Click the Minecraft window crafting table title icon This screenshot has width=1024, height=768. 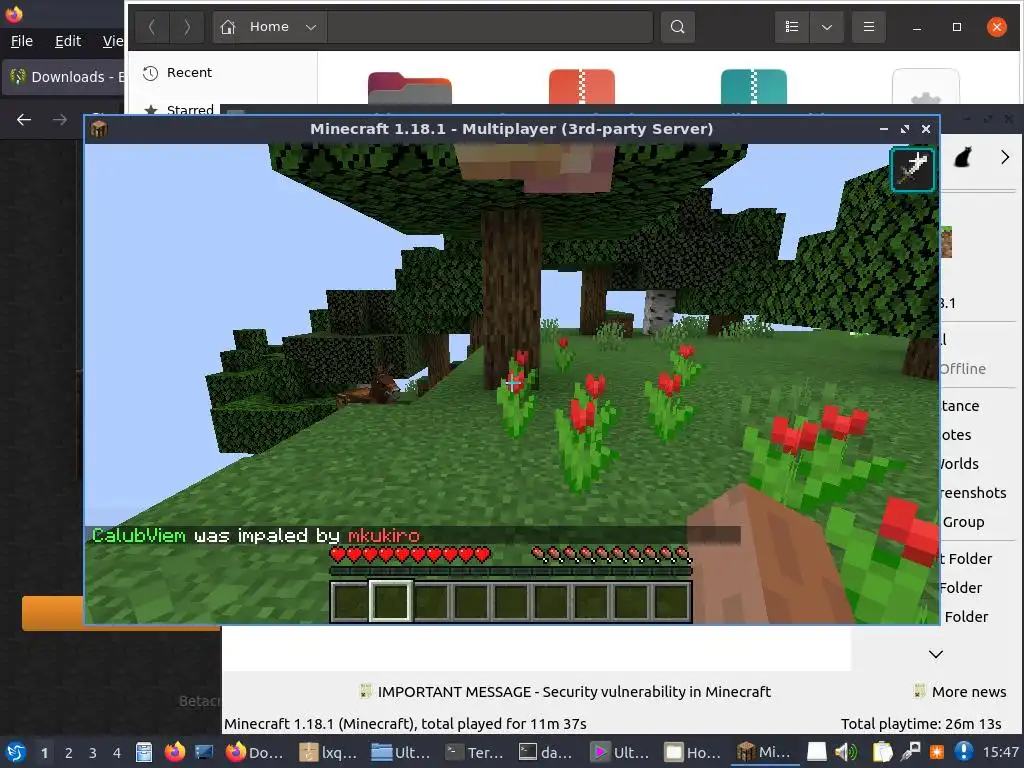coord(99,129)
